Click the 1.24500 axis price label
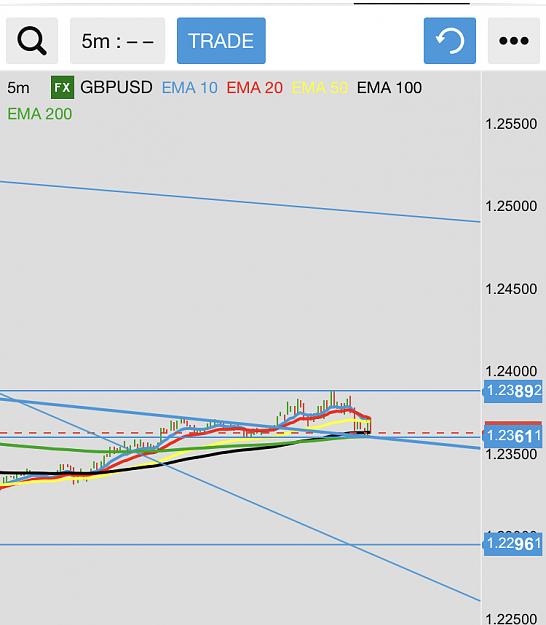 pos(511,289)
